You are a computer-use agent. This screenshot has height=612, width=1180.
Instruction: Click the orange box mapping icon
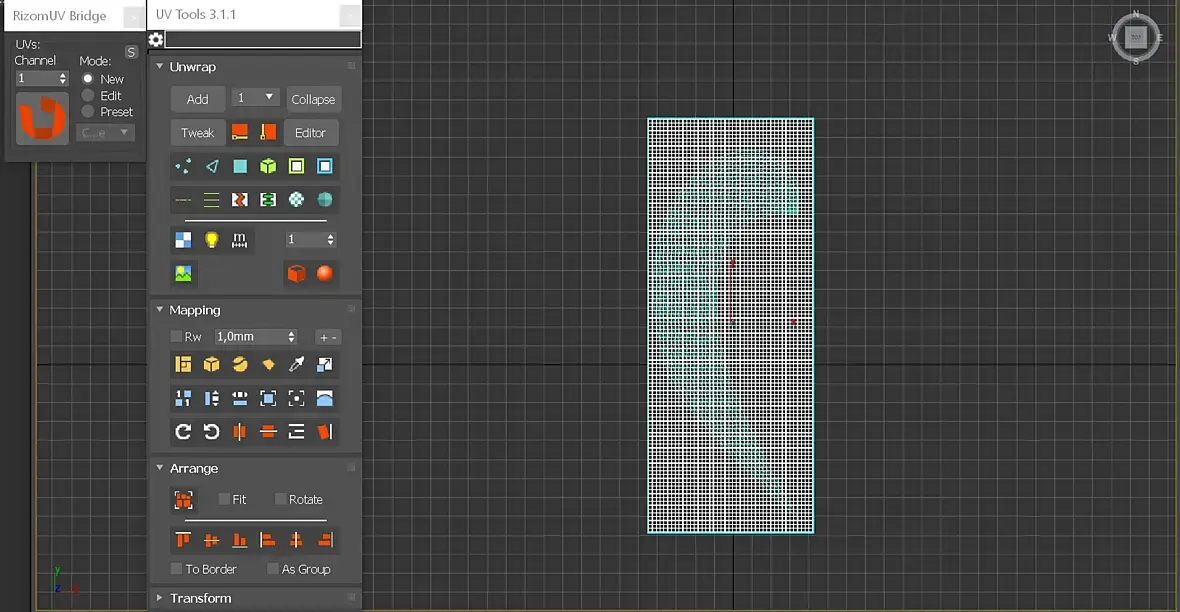click(x=211, y=364)
